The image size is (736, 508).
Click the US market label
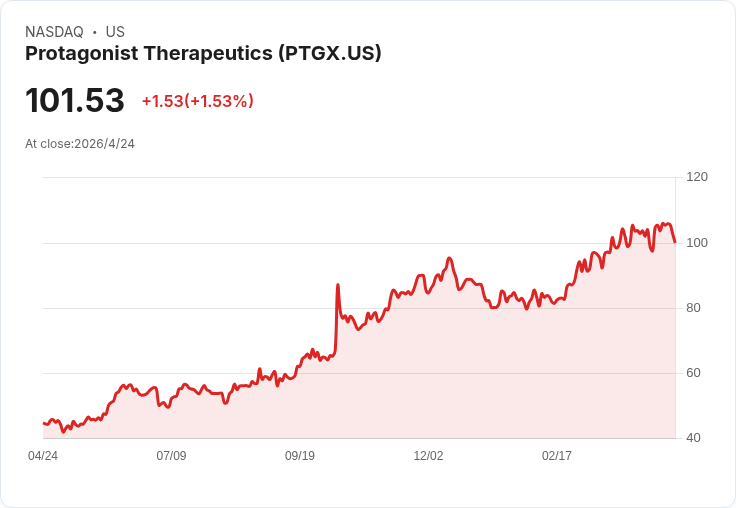pyautogui.click(x=115, y=32)
